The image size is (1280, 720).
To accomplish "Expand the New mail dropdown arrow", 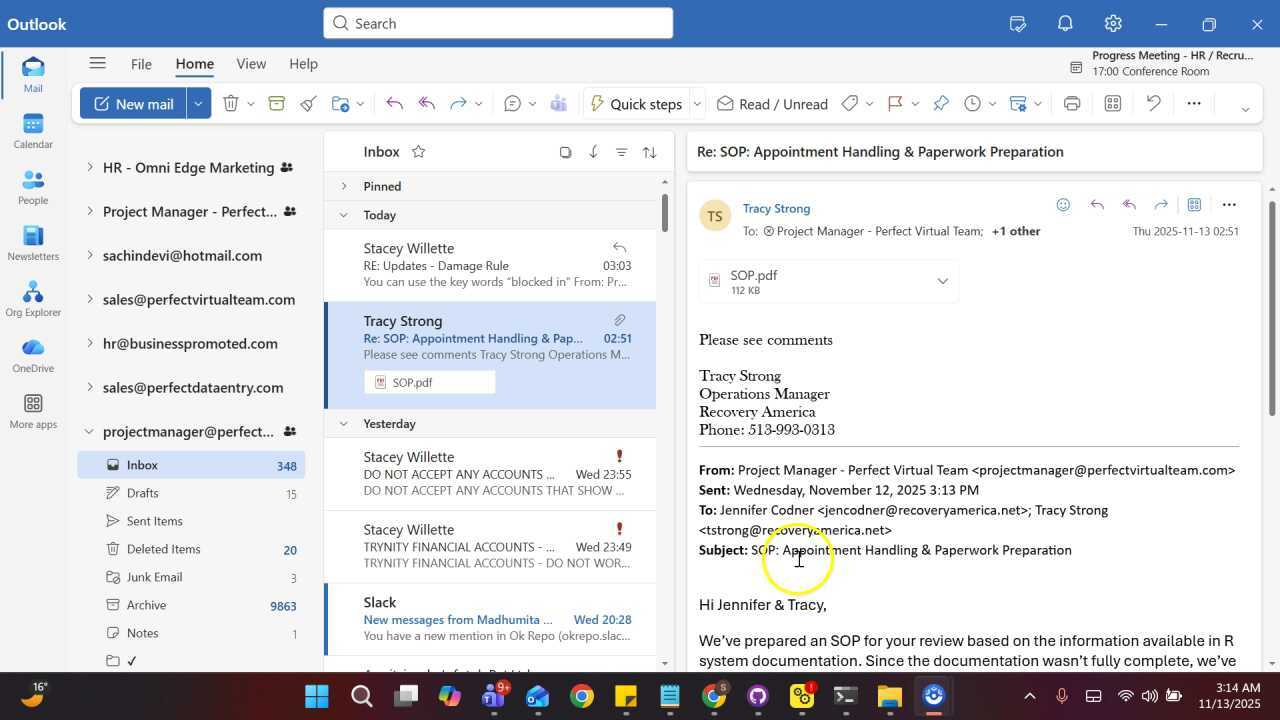I will click(x=199, y=104).
